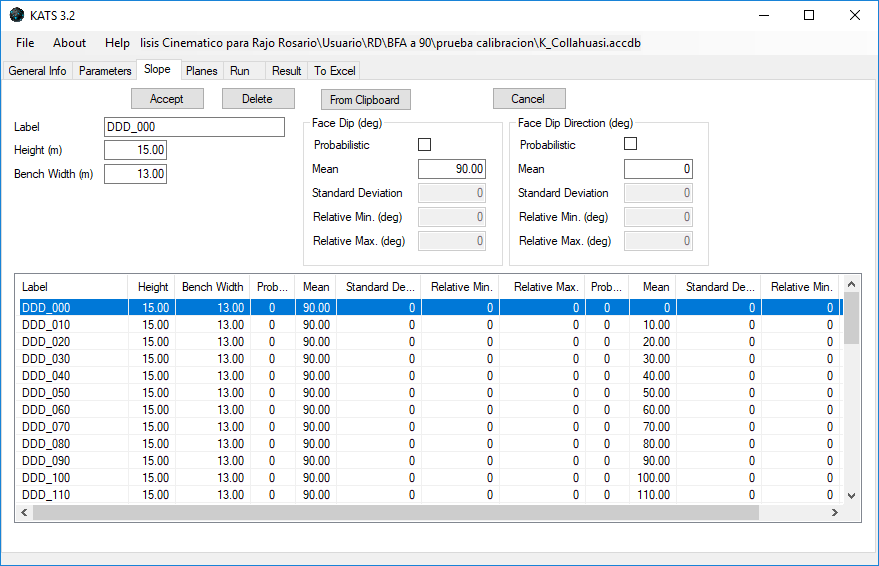Sort by the Label column header
The height and width of the screenshot is (566, 879).
pos(72,287)
